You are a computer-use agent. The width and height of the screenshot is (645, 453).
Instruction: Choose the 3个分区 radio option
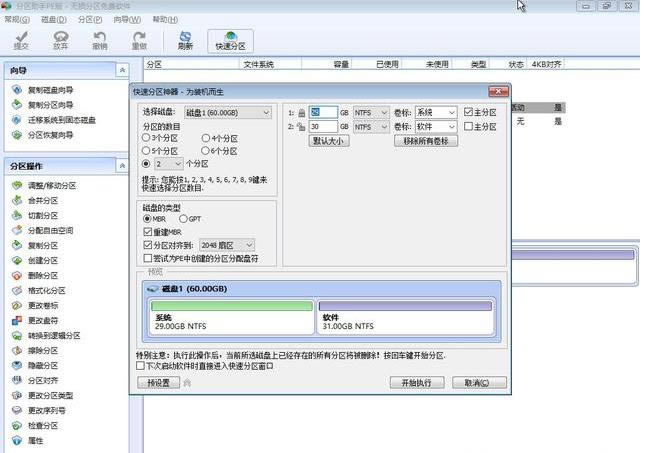coord(146,138)
